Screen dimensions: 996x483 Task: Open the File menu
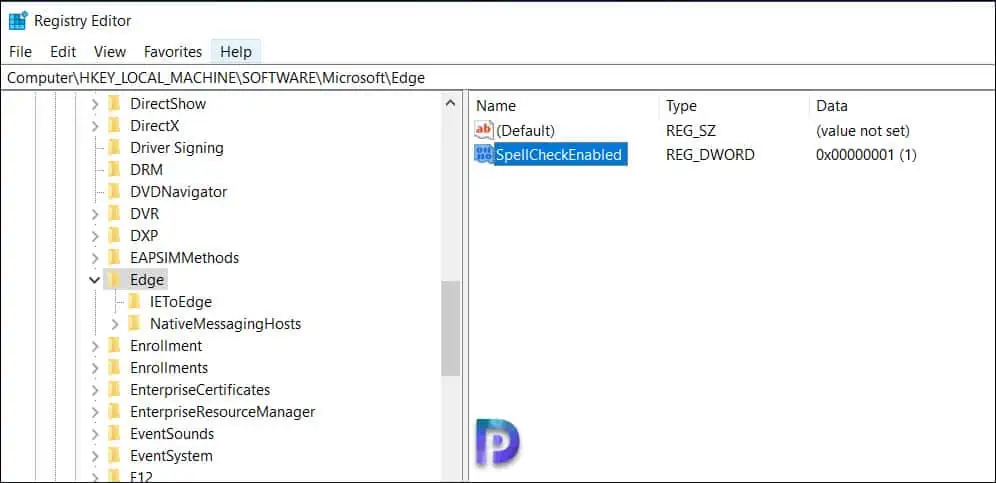(20, 52)
